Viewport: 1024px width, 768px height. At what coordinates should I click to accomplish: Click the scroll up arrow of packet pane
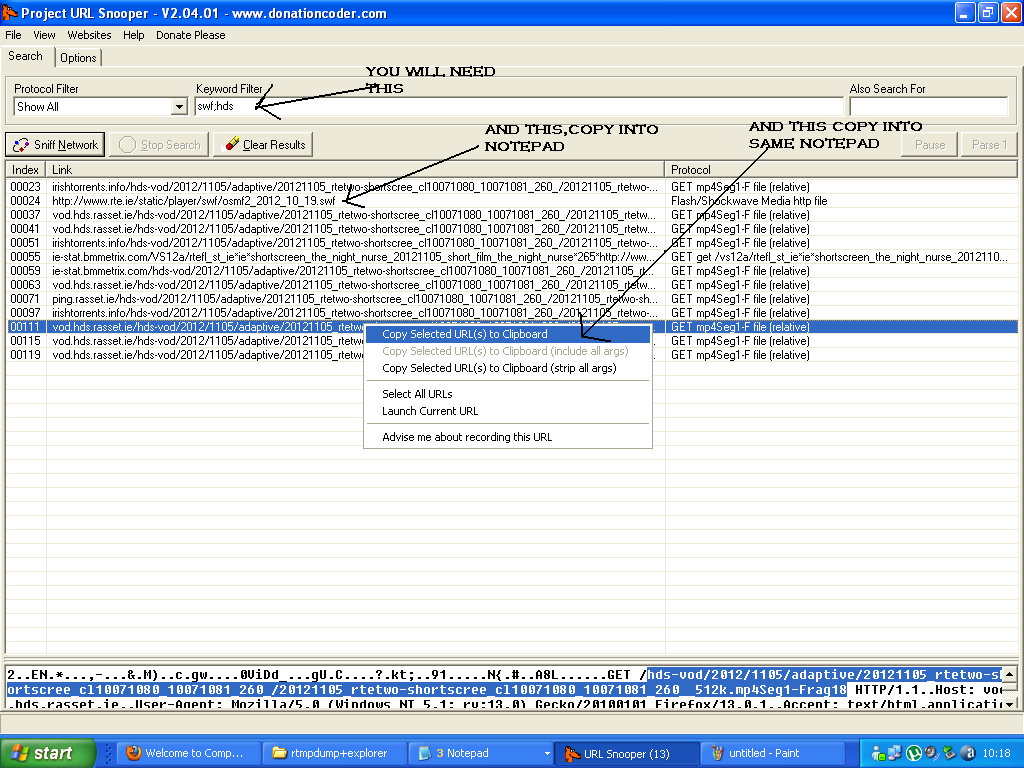pos(1010,673)
